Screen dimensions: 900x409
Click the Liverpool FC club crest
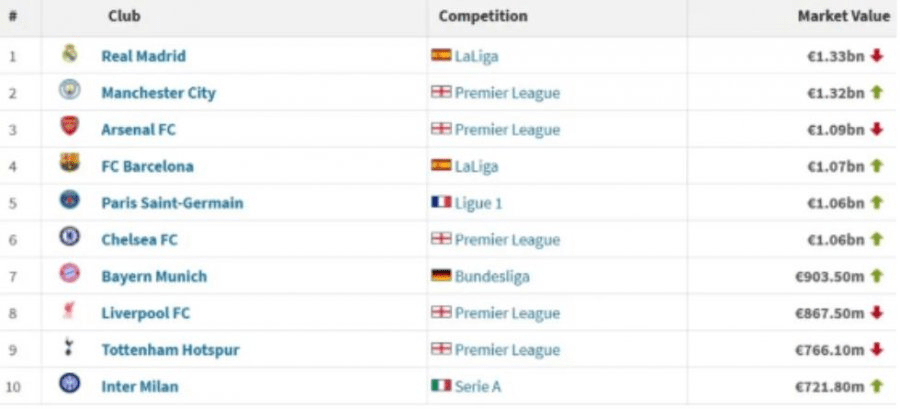point(69,311)
